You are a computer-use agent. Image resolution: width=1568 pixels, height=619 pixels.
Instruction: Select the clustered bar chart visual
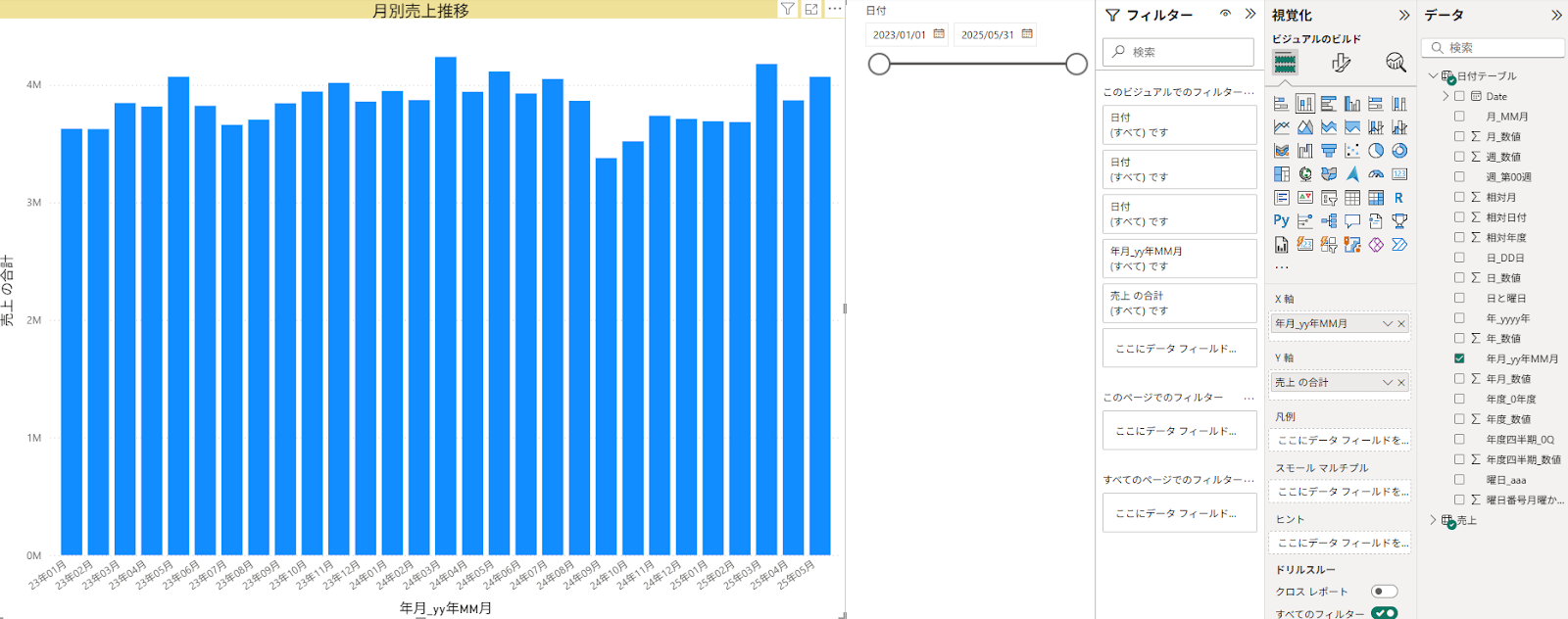[x=1329, y=104]
